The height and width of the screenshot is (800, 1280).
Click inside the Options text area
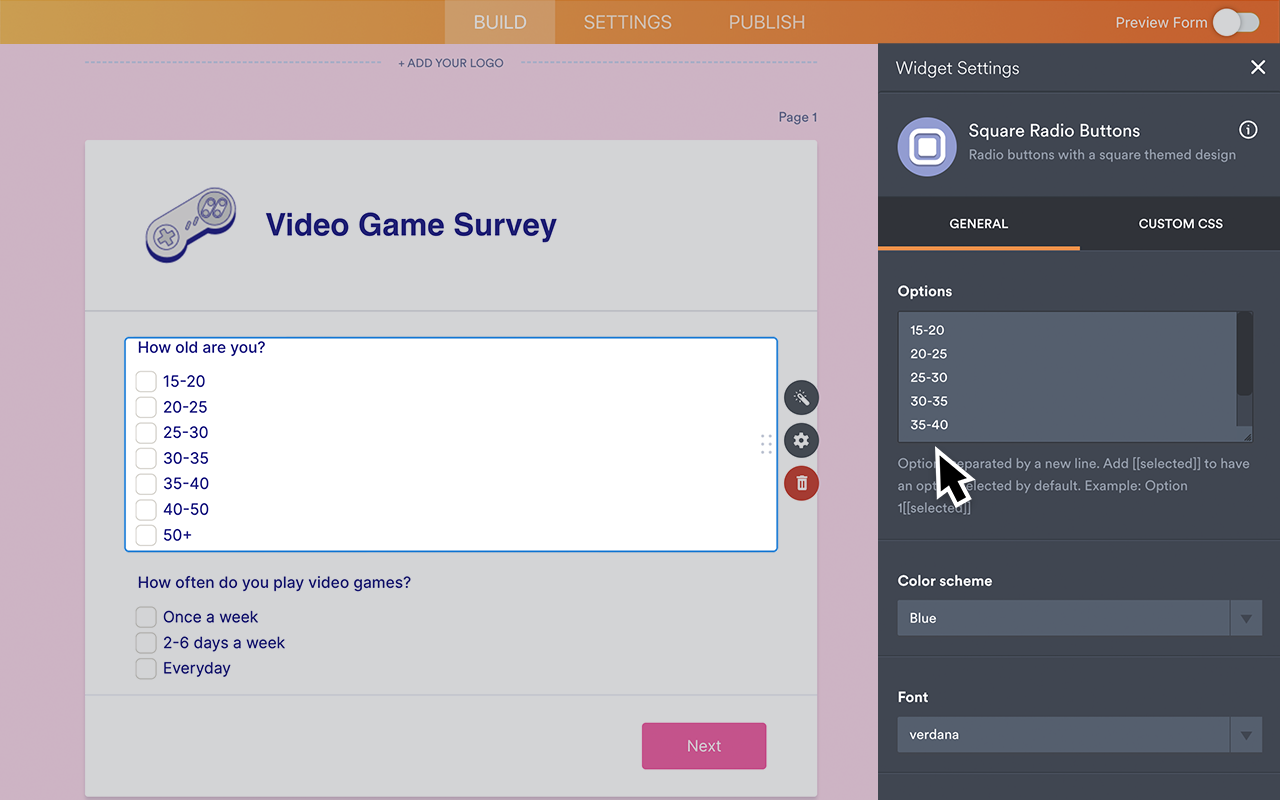click(x=1060, y=377)
